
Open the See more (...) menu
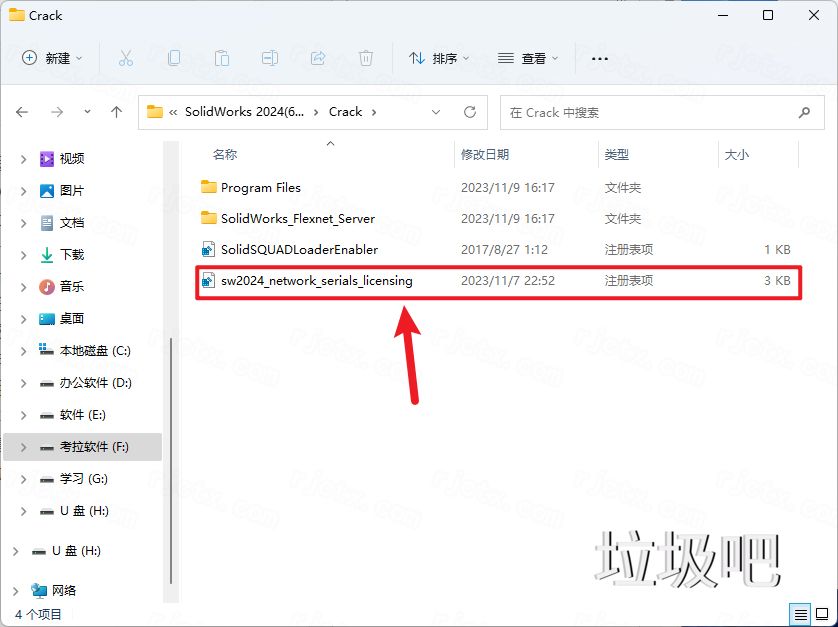(x=599, y=59)
